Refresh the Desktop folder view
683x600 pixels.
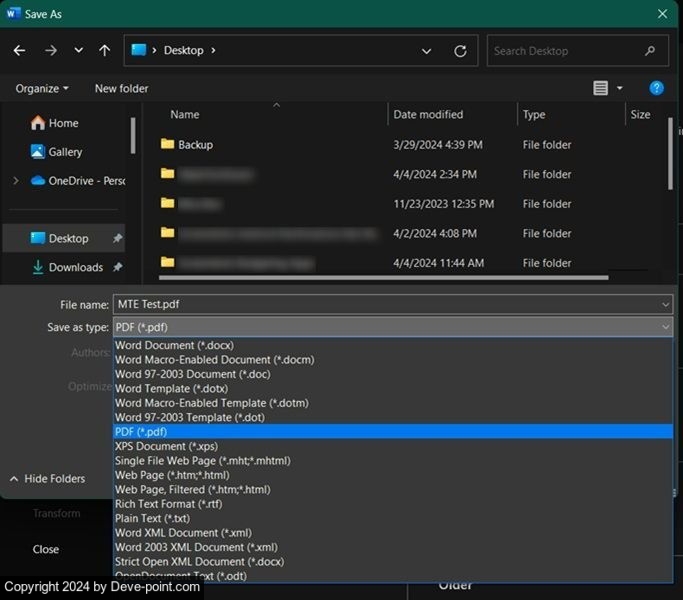[x=460, y=51]
